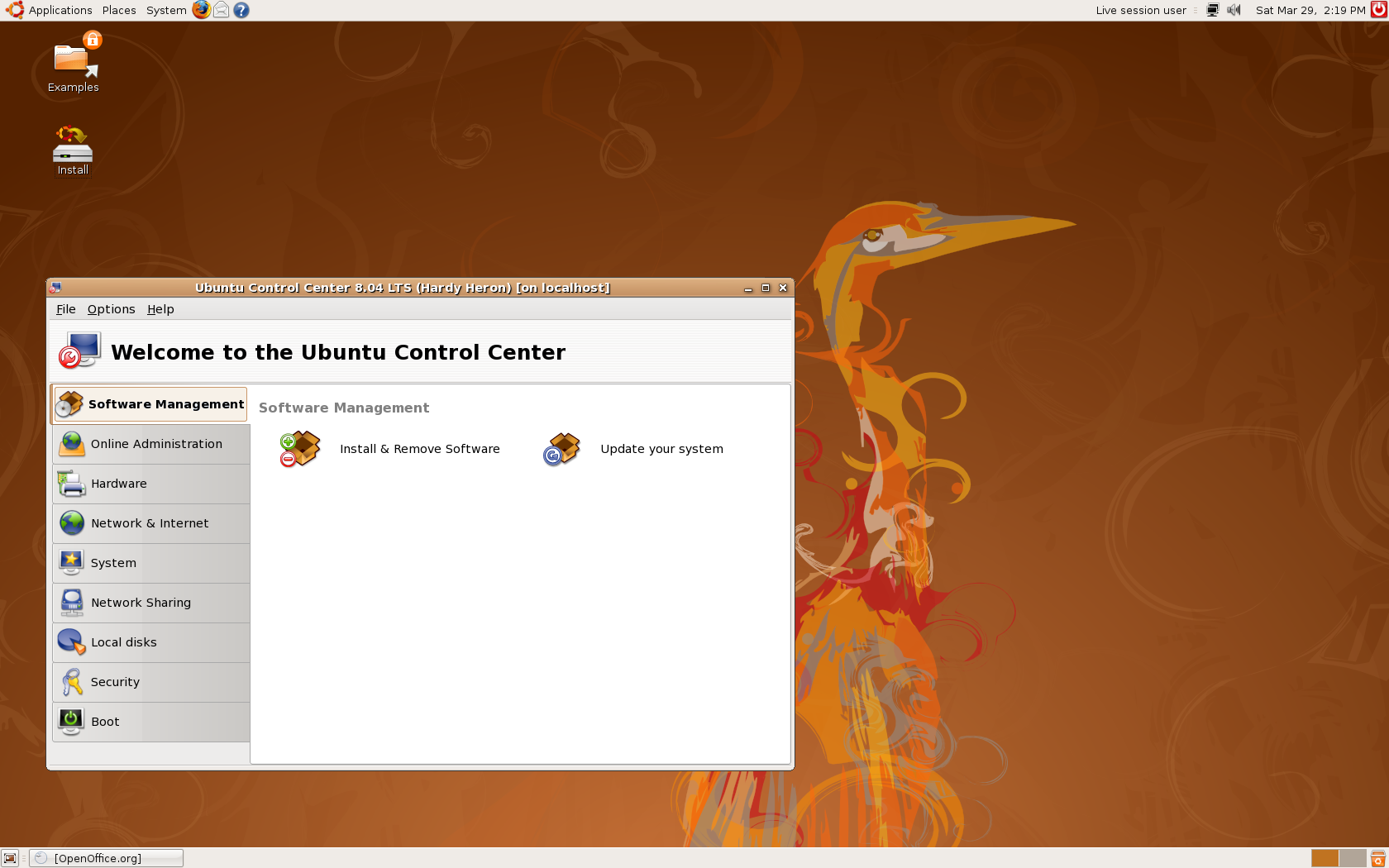Click the Install & Remove Software package icon

coord(300,449)
